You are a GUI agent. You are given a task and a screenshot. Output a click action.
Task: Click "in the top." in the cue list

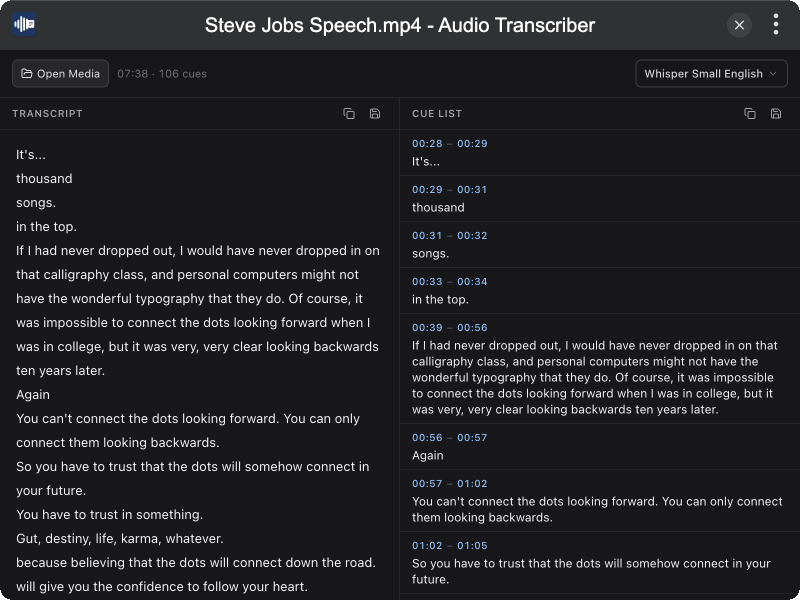(x=440, y=299)
